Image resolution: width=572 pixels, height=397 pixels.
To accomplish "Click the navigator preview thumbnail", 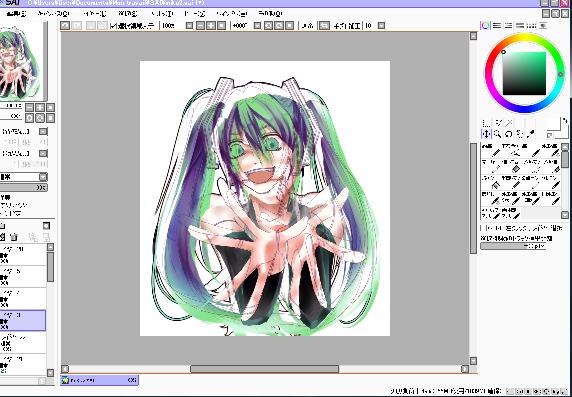I will pyautogui.click(x=21, y=62).
